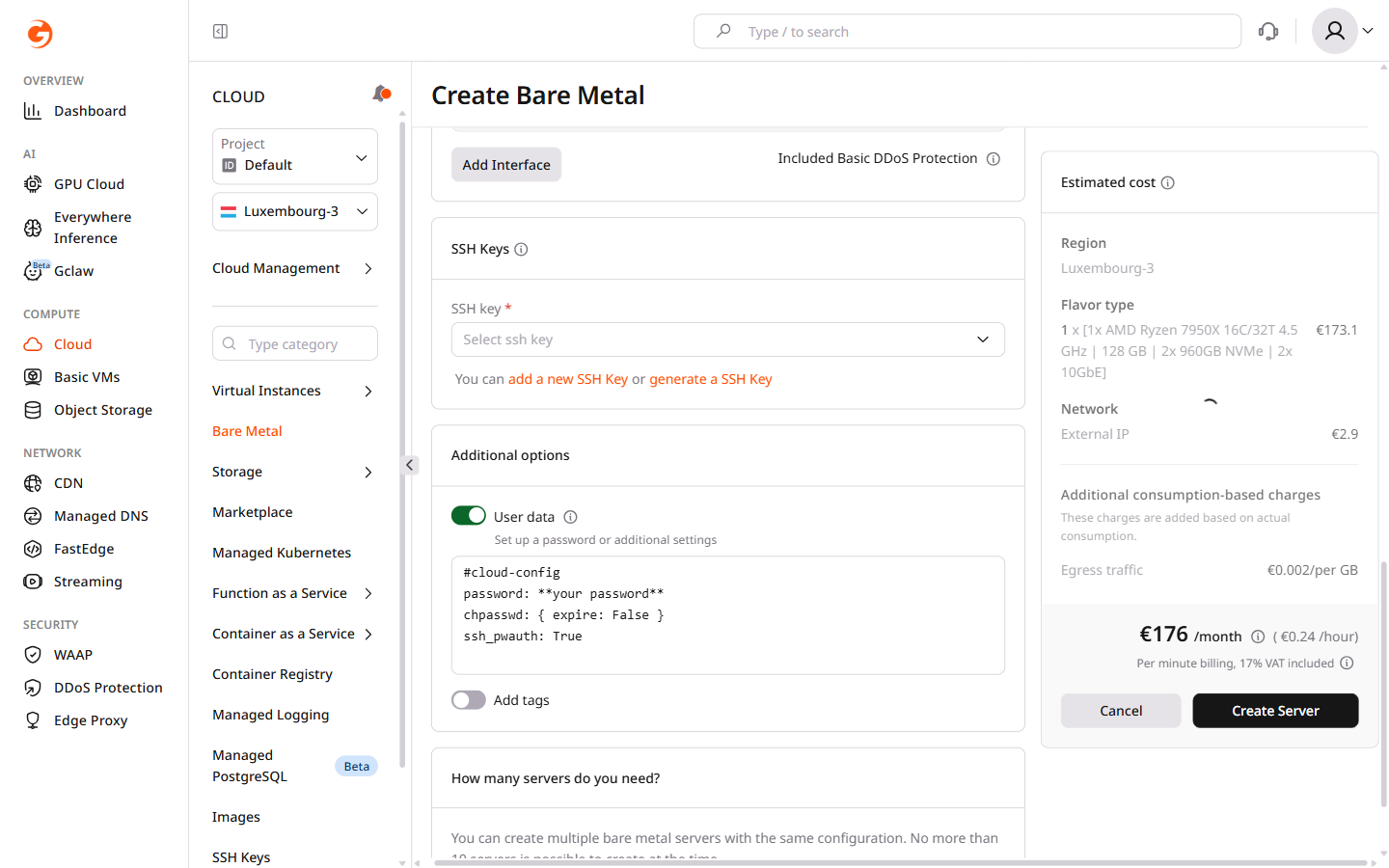
Task: Click the horizontal scrollbar at bottom
Action: coord(900,863)
